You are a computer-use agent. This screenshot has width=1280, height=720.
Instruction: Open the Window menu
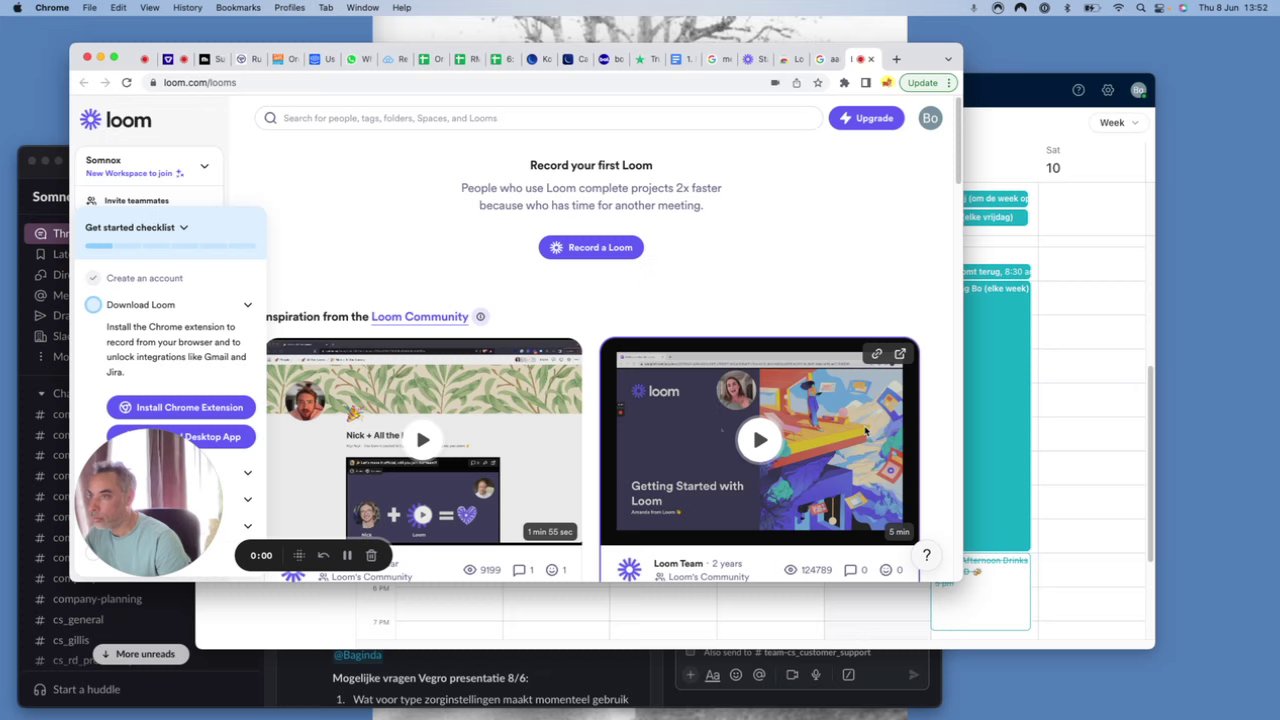(362, 8)
